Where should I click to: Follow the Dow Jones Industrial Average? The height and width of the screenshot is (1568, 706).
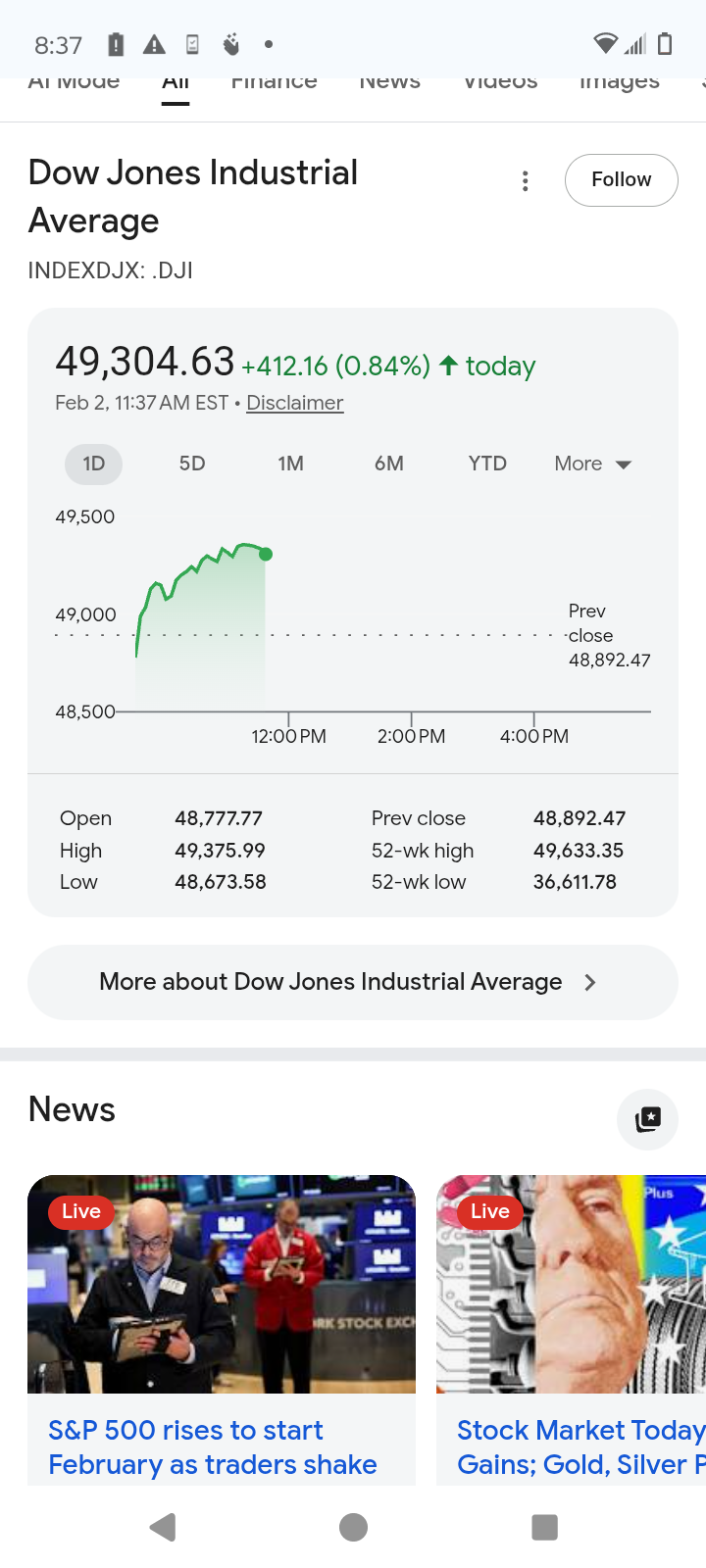pyautogui.click(x=621, y=180)
